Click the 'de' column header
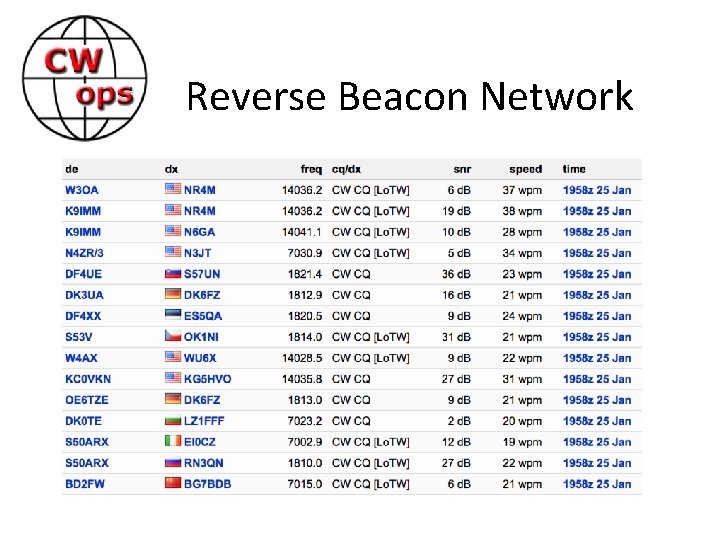This screenshot has height=540, width=720. point(72,169)
